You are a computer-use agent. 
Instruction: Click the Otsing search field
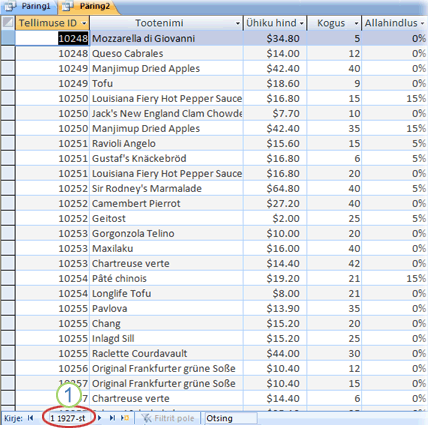click(x=231, y=418)
